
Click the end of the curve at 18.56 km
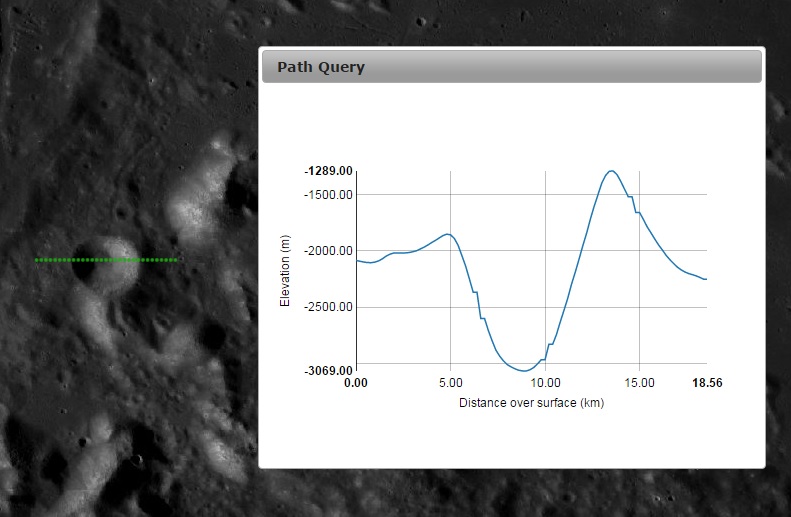(x=706, y=279)
